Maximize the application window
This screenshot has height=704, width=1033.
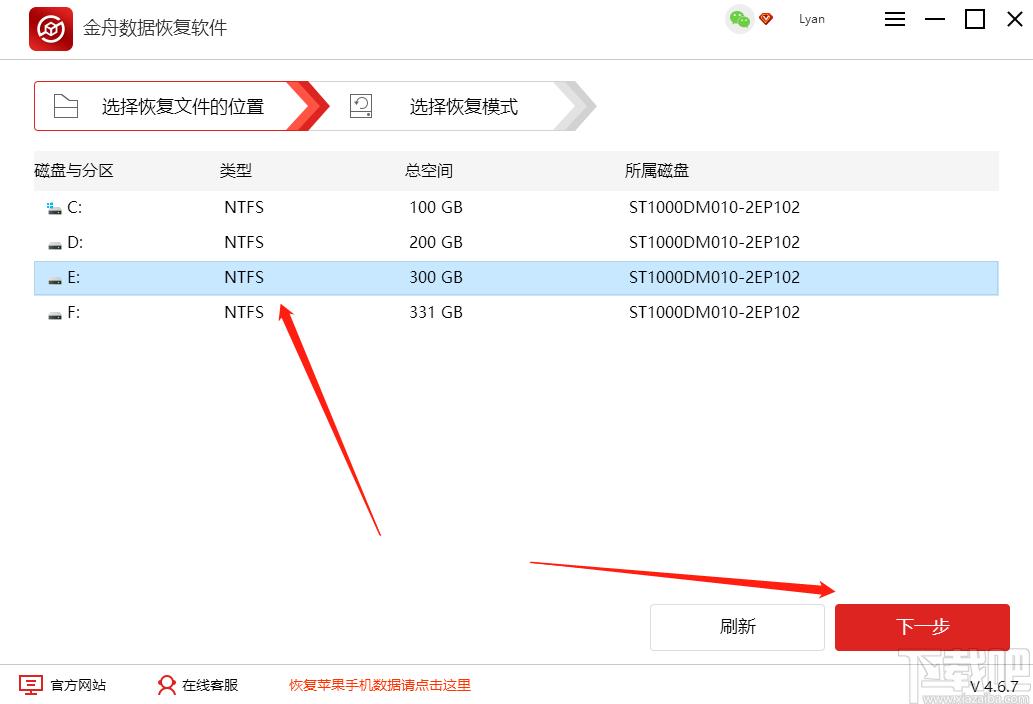coord(975,19)
